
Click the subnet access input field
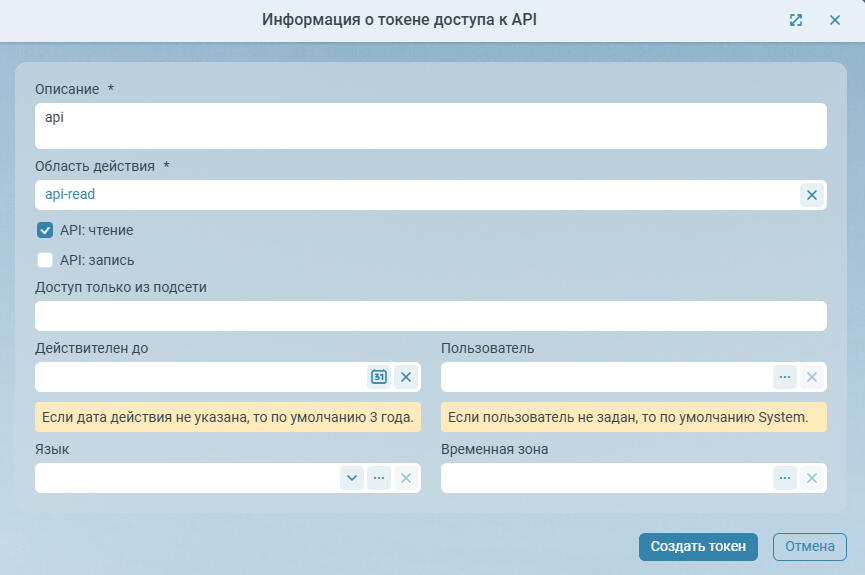[430, 316]
